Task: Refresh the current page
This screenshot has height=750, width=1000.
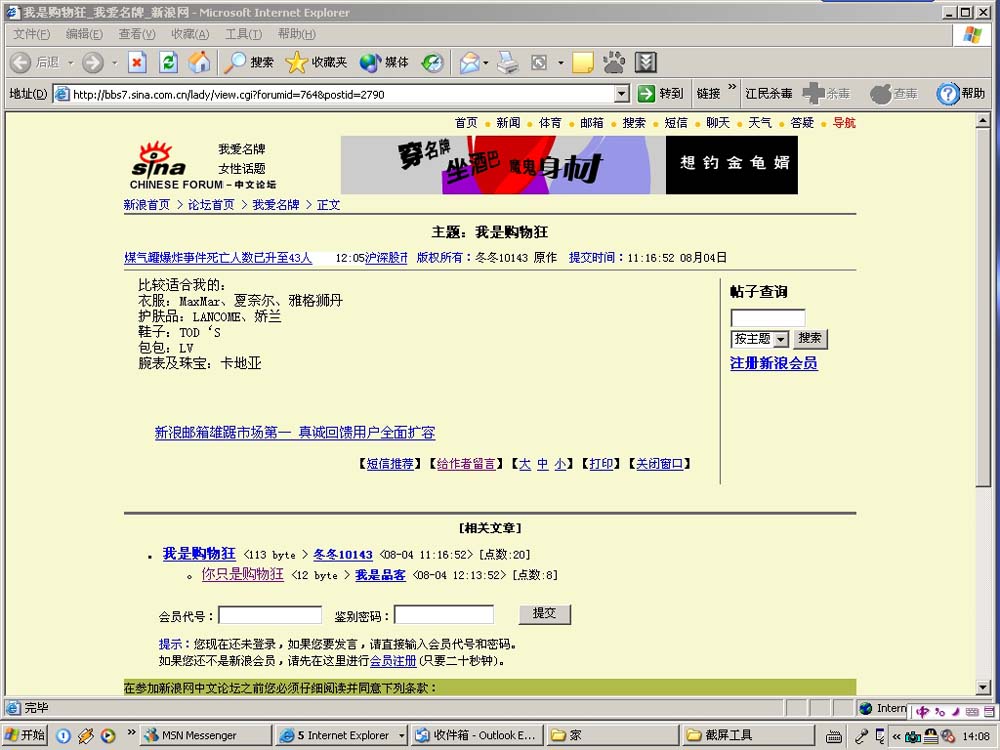Action: tap(168, 62)
